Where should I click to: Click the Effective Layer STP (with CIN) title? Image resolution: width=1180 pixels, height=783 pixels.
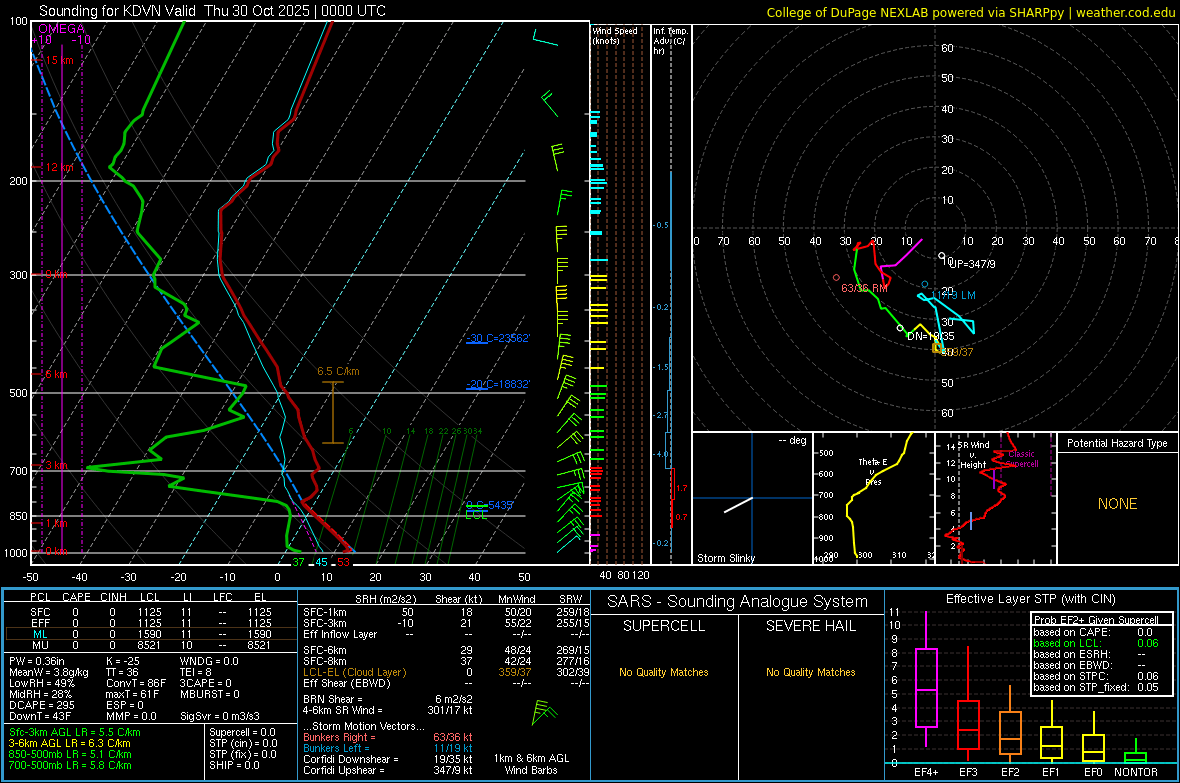[1030, 599]
